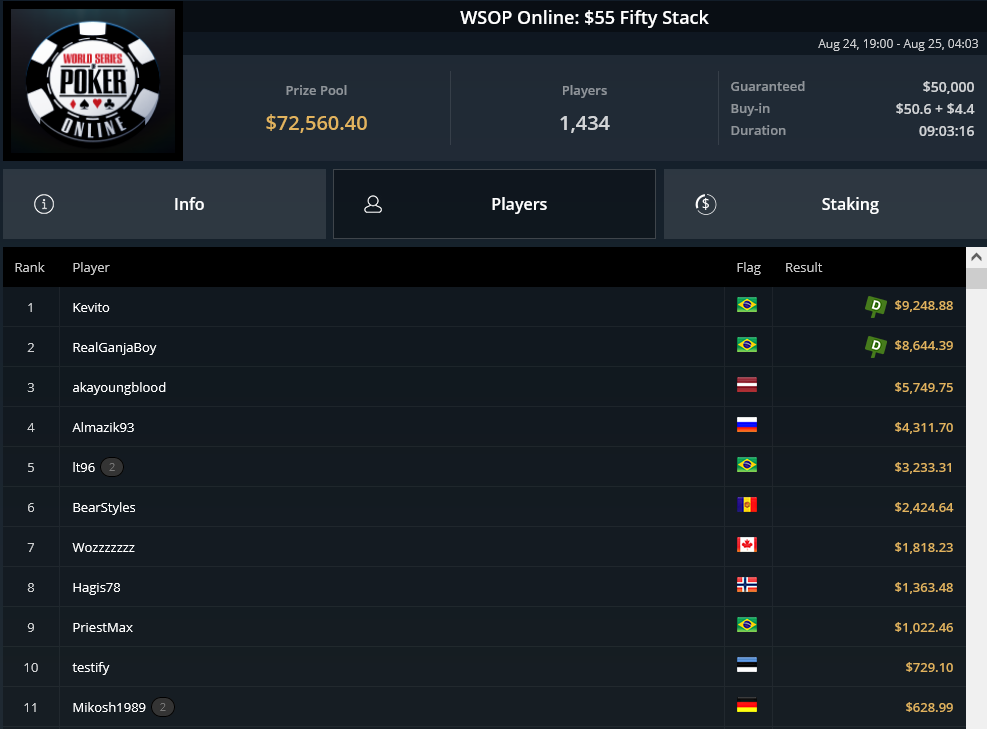
Task: Click the Staking dollar coin icon
Action: [x=706, y=204]
